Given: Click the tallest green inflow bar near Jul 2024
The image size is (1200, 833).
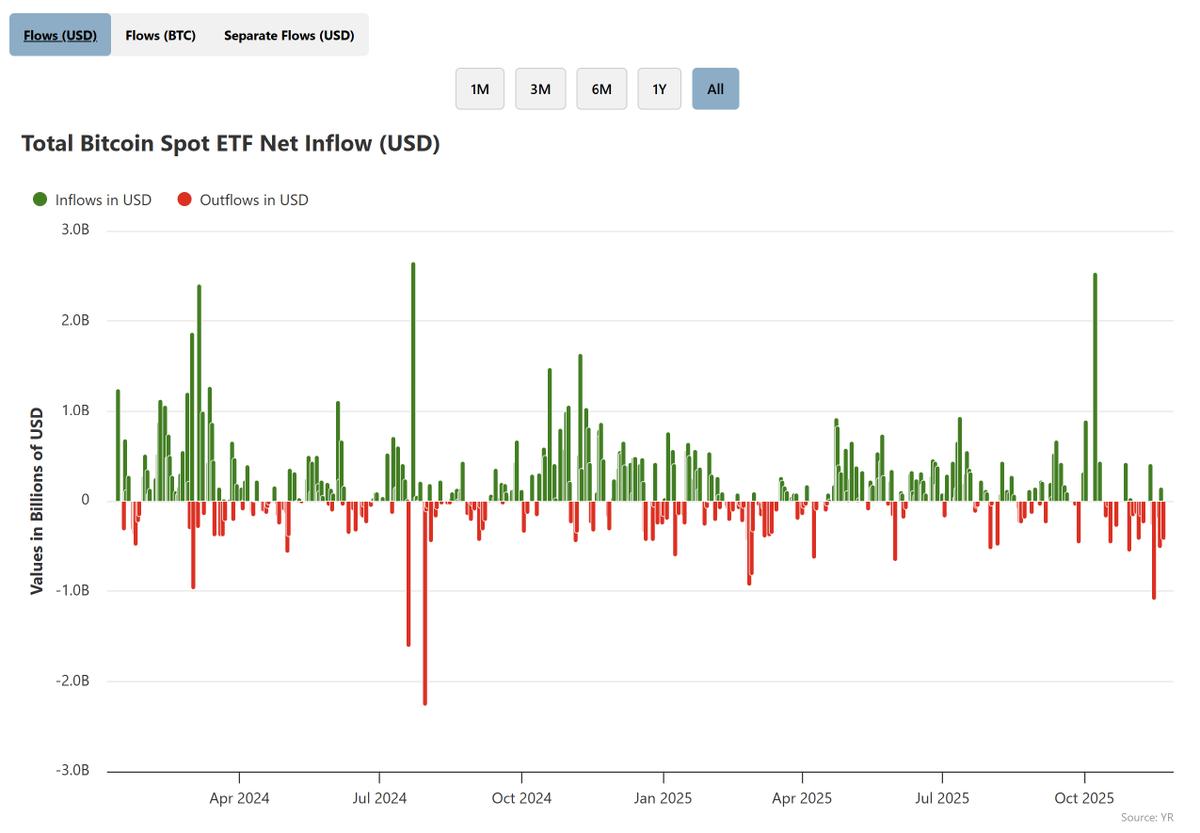Looking at the screenshot, I should click(413, 382).
